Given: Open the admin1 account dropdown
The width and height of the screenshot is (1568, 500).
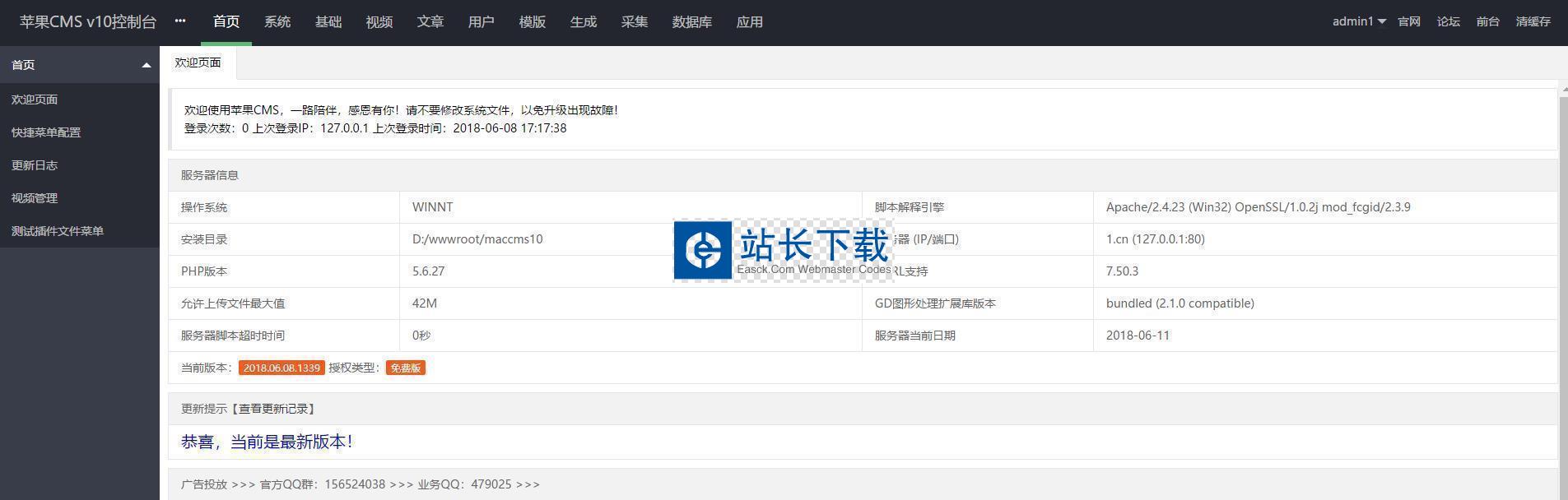Looking at the screenshot, I should click(1358, 21).
